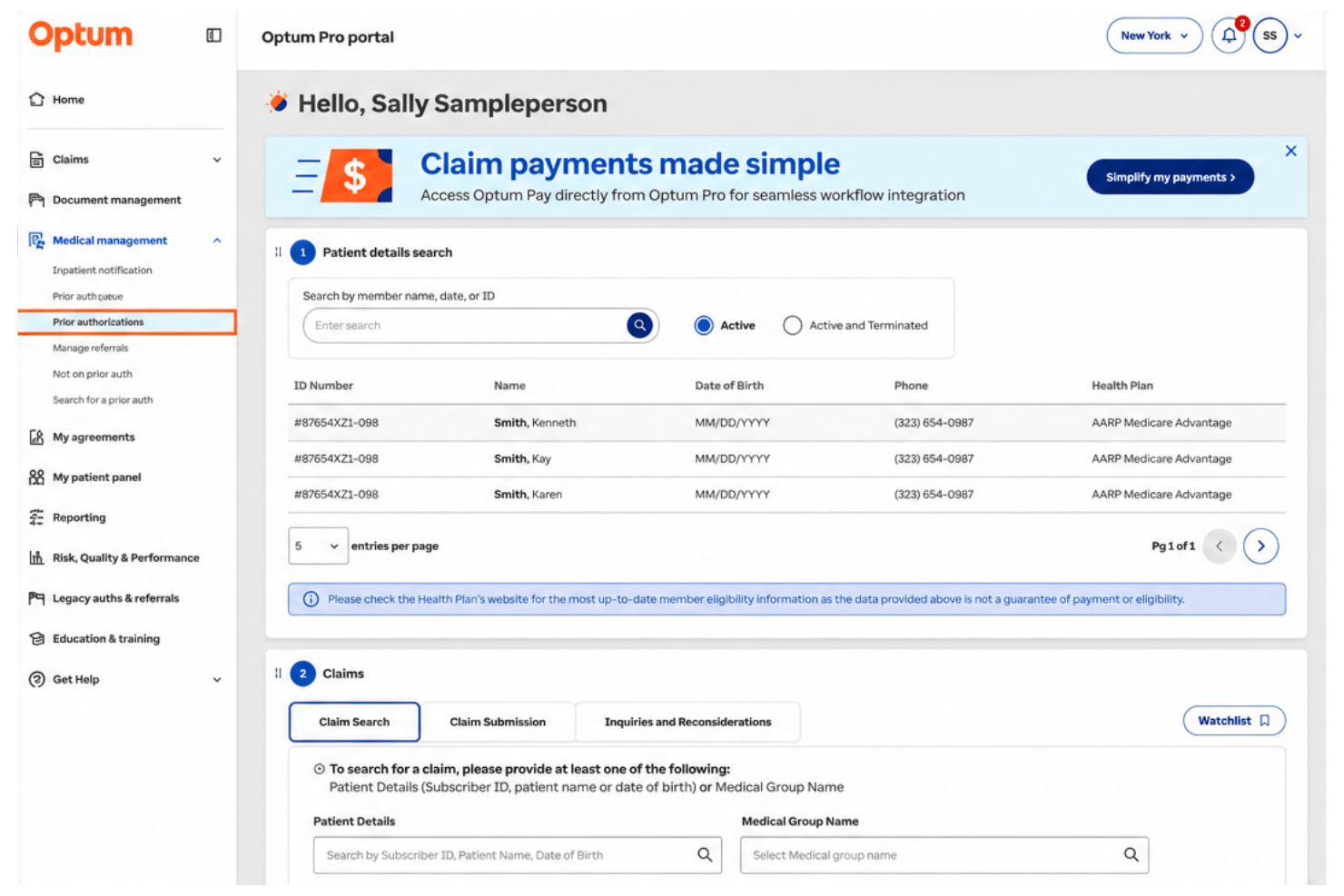Image resolution: width=1344 pixels, height=896 pixels.
Task: Click the SS user avatar
Action: [1270, 36]
